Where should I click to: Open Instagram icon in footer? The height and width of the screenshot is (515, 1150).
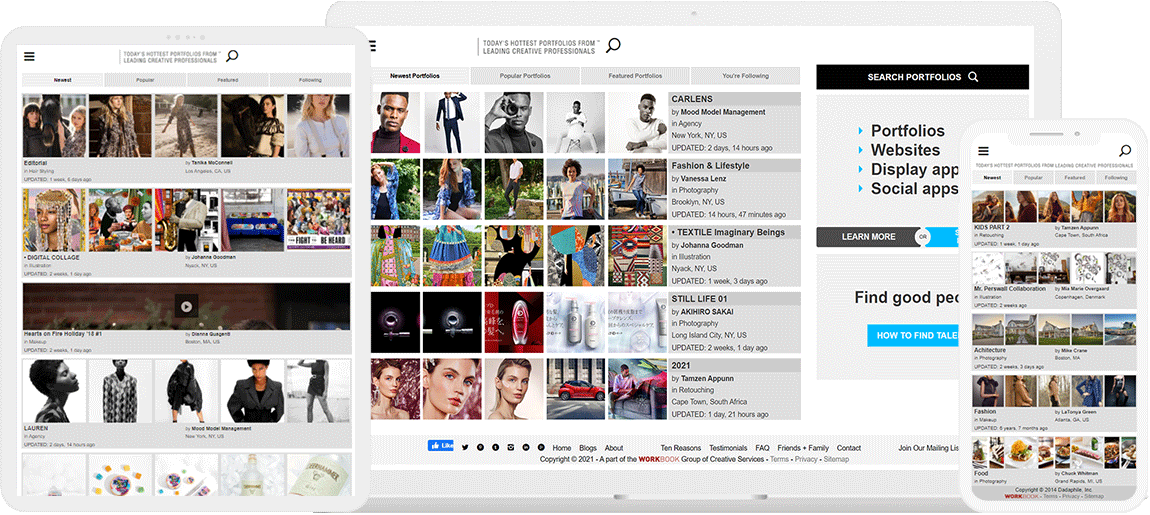(x=511, y=447)
